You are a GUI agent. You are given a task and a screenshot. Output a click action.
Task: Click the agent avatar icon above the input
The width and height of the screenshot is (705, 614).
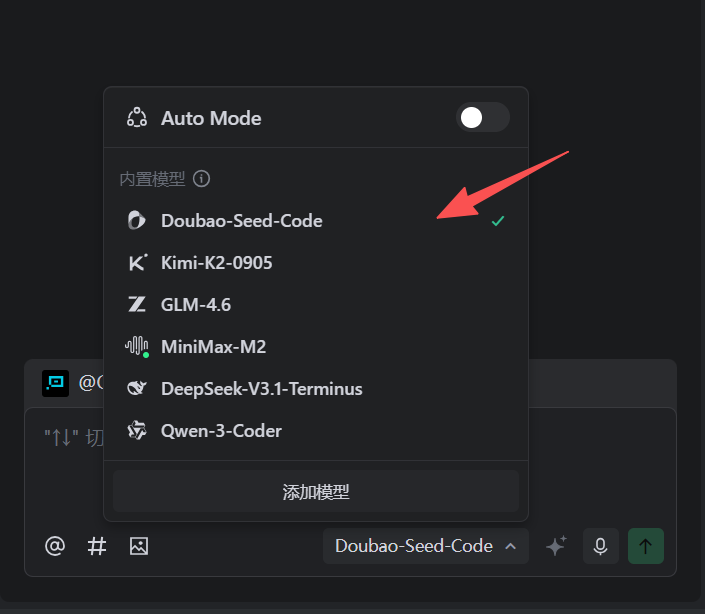coord(55,383)
